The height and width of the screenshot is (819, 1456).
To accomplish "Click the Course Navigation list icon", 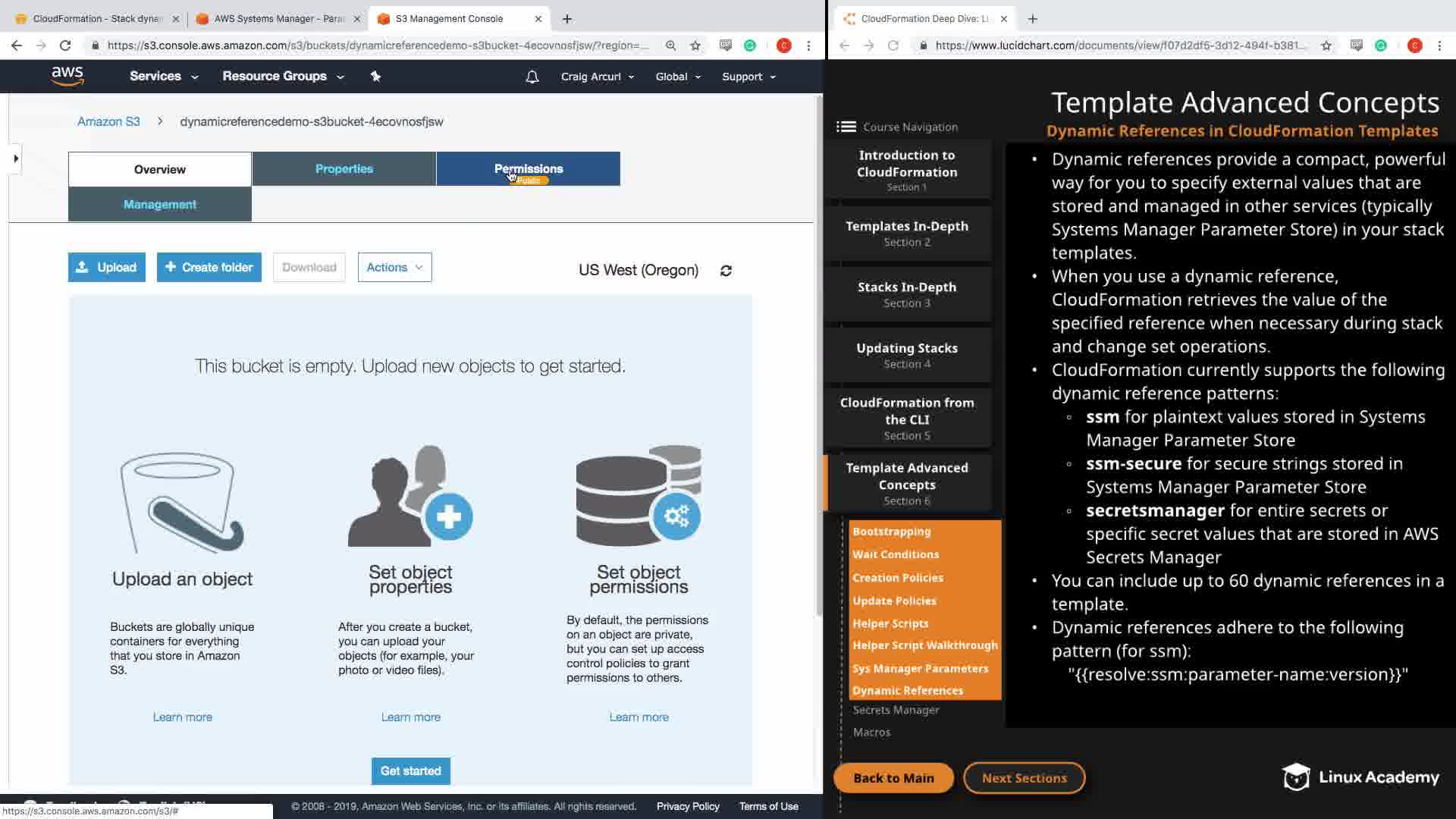I will 846,127.
